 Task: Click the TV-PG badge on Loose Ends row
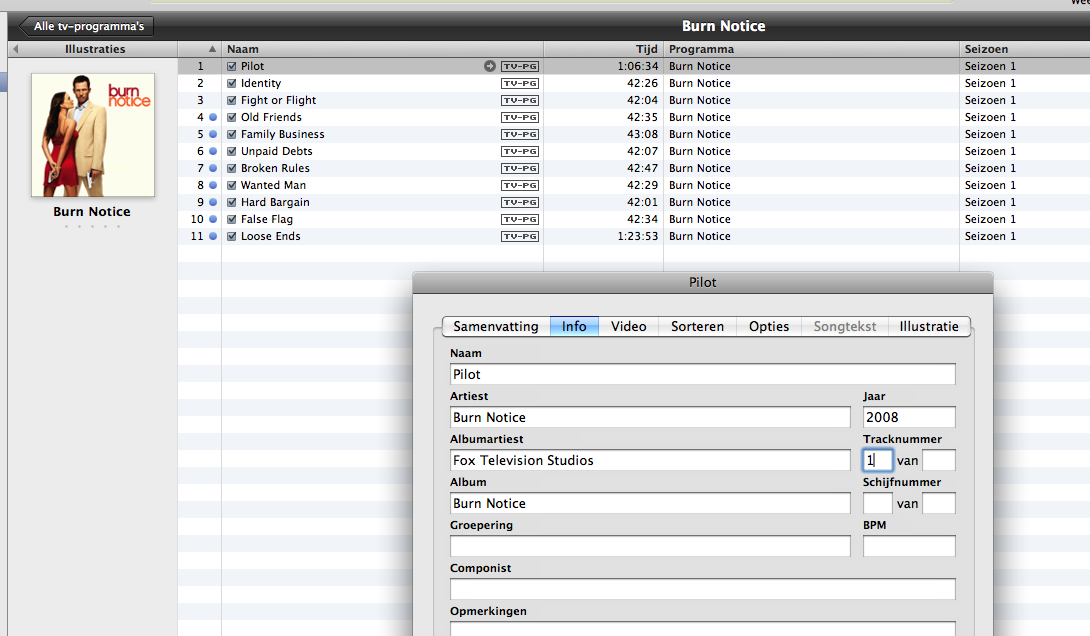(520, 236)
